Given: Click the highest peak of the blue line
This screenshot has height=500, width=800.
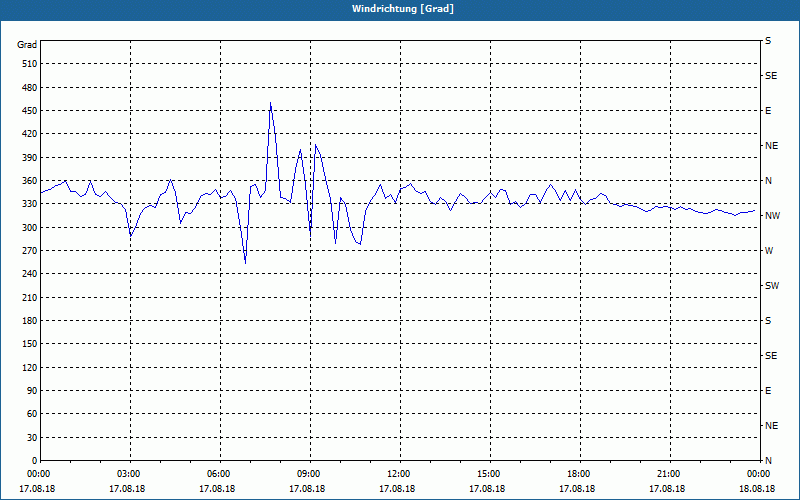Looking at the screenshot, I should (270, 103).
